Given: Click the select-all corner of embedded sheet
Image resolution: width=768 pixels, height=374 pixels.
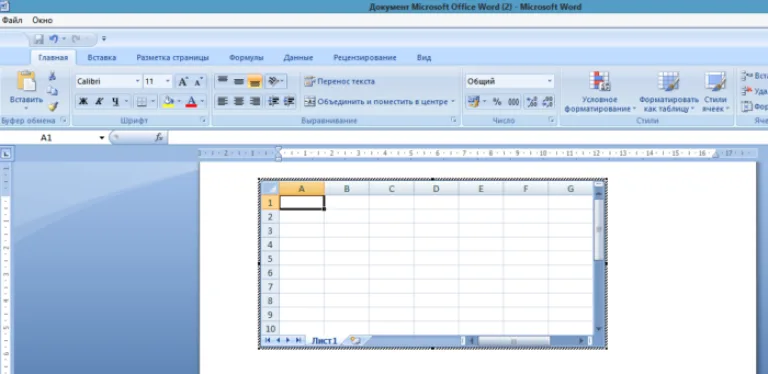Looking at the screenshot, I should click(x=270, y=188).
